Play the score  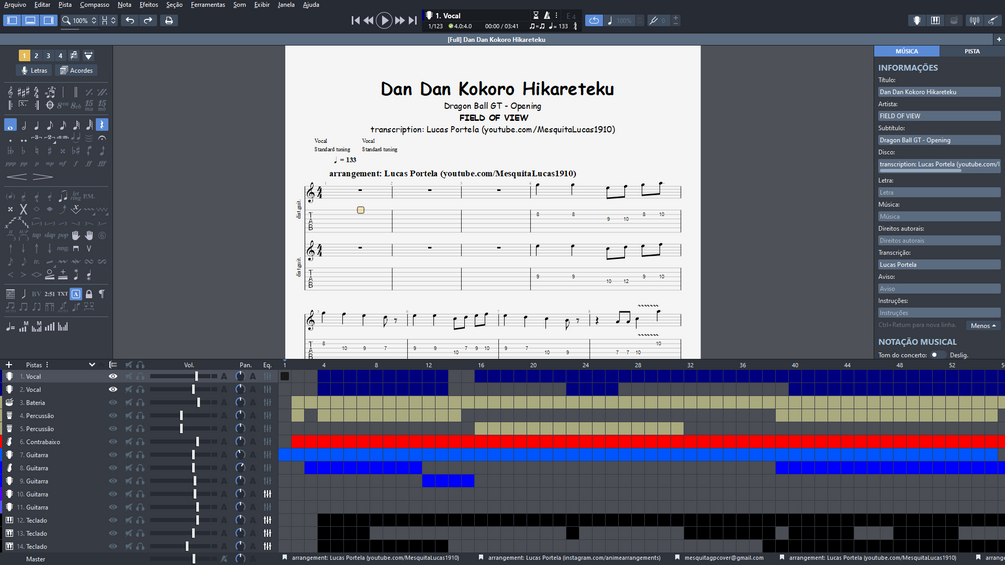[x=384, y=20]
